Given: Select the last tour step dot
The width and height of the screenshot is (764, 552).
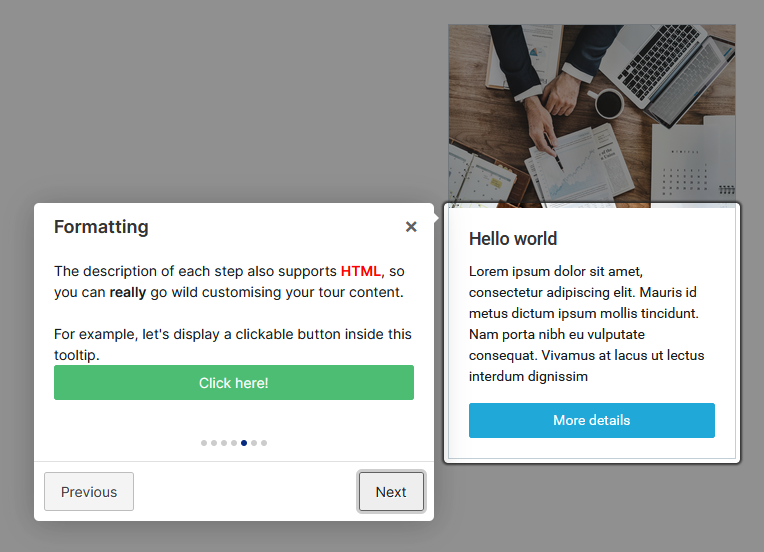Looking at the screenshot, I should tap(264, 443).
